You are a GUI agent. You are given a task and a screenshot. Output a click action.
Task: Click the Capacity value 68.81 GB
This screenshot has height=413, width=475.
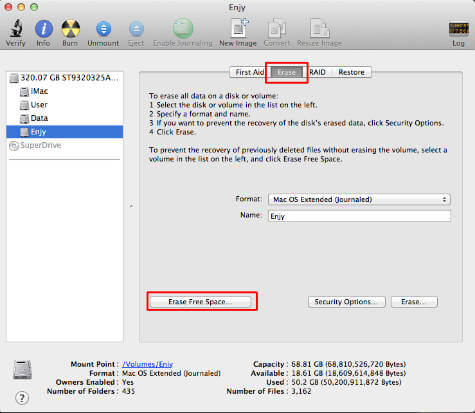(x=348, y=364)
